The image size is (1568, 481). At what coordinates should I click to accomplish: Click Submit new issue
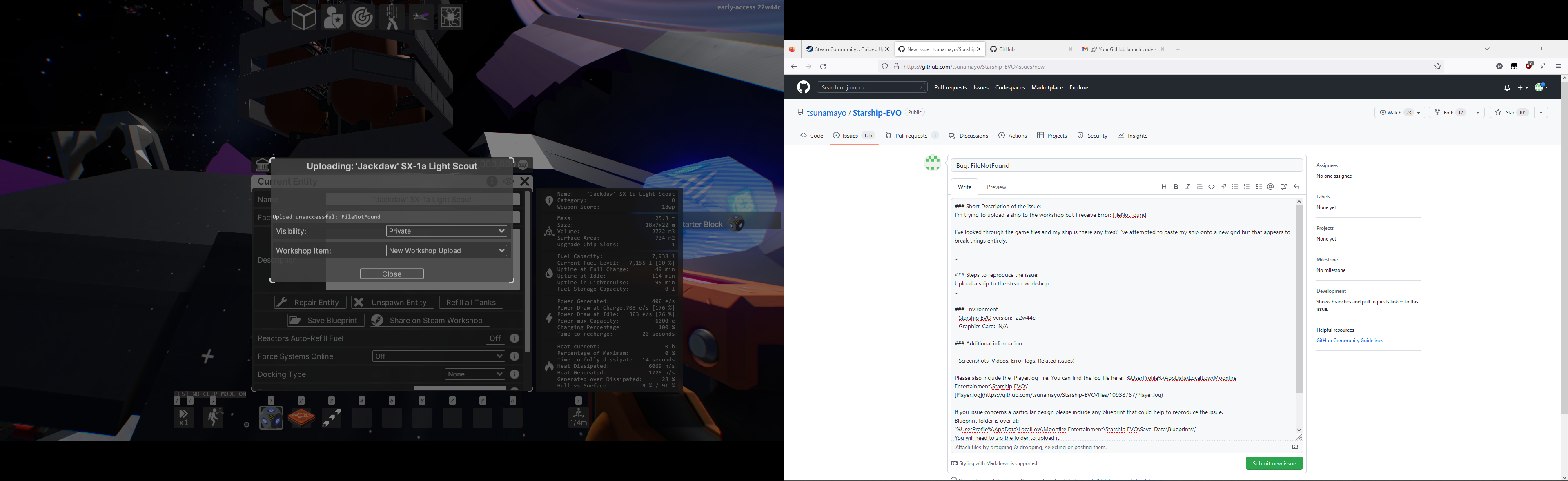pos(1274,463)
